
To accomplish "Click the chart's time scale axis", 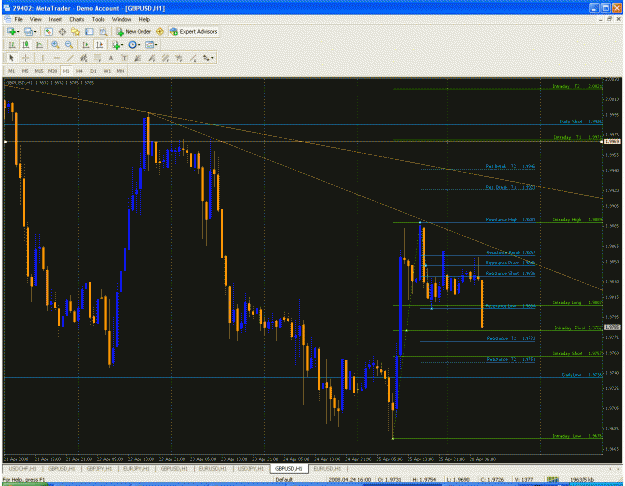I will click(303, 459).
